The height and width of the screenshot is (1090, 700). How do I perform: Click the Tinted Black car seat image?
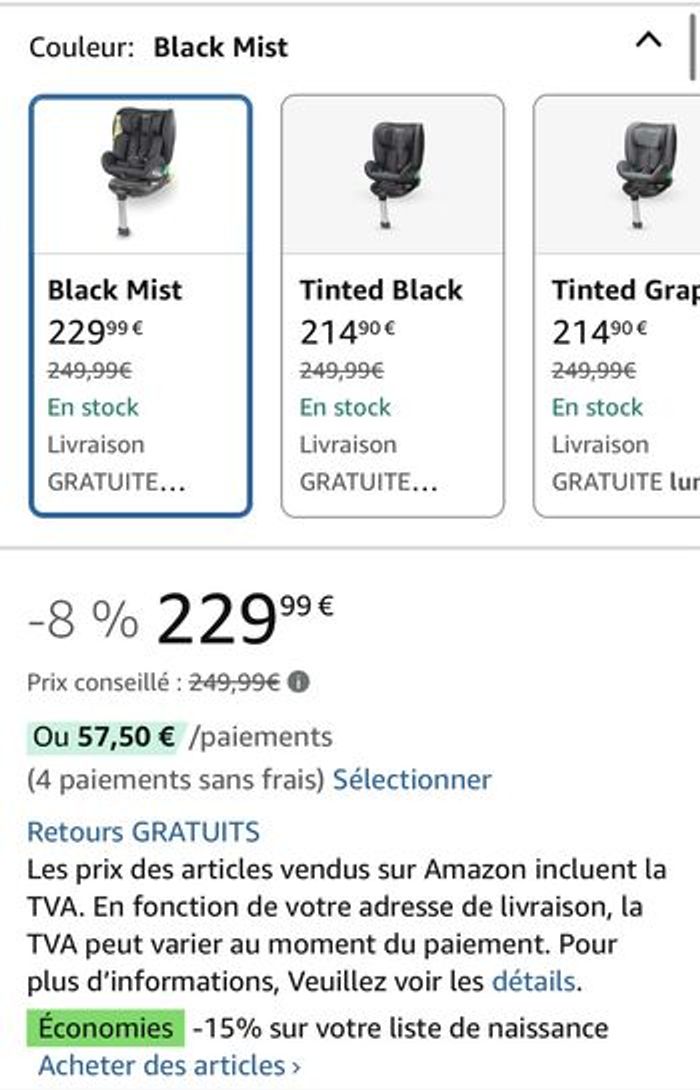(x=393, y=174)
